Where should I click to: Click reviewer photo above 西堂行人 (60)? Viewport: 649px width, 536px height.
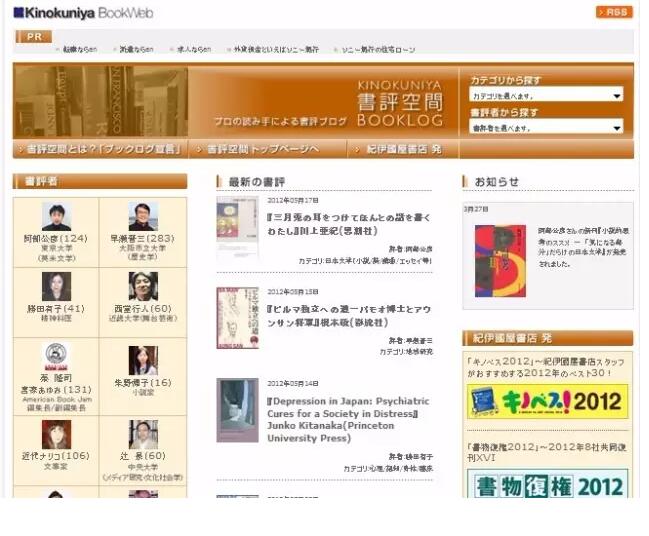(143, 286)
